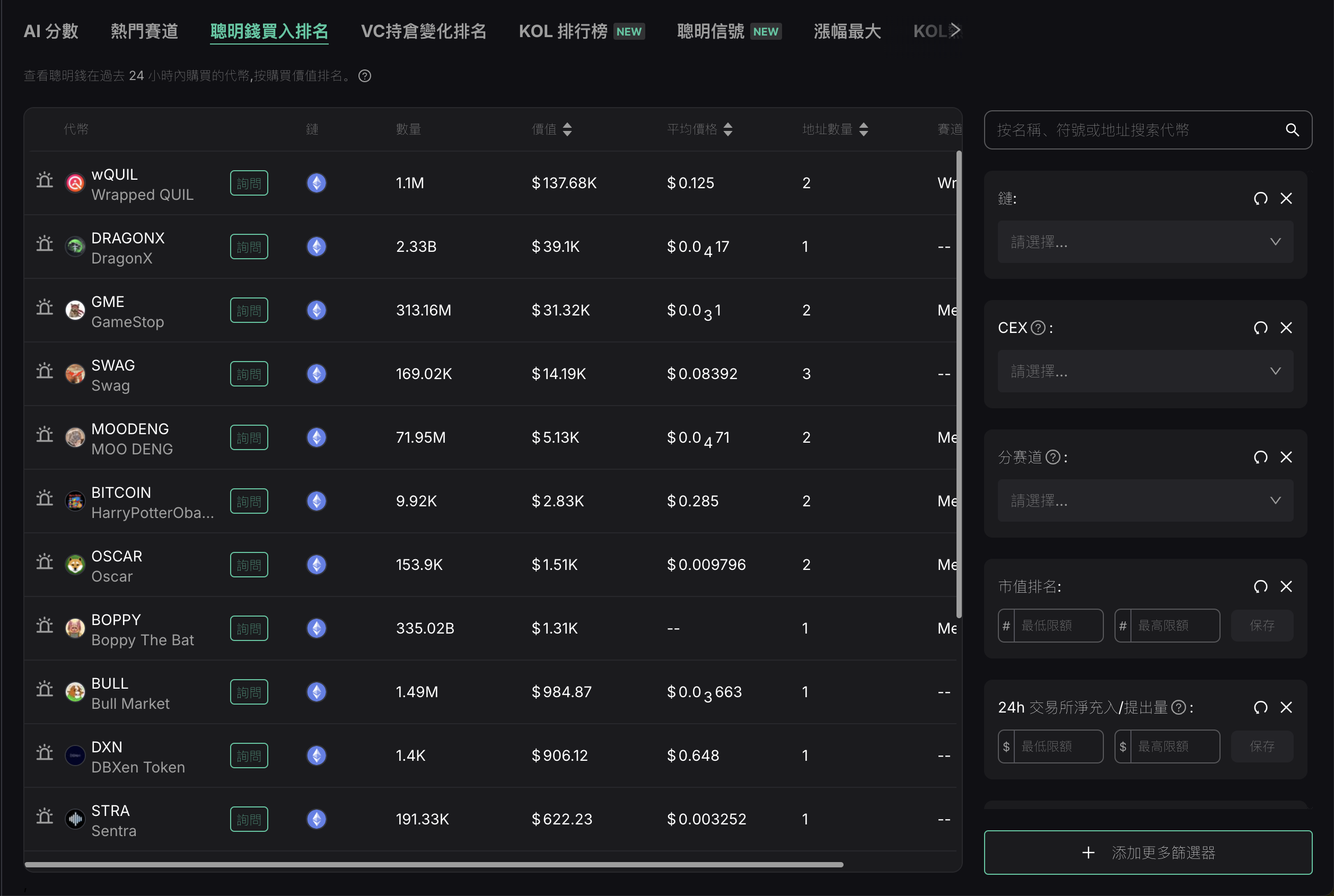Click help icon next to 分赛道
Viewport: 1334px width, 896px height.
pyautogui.click(x=1052, y=457)
